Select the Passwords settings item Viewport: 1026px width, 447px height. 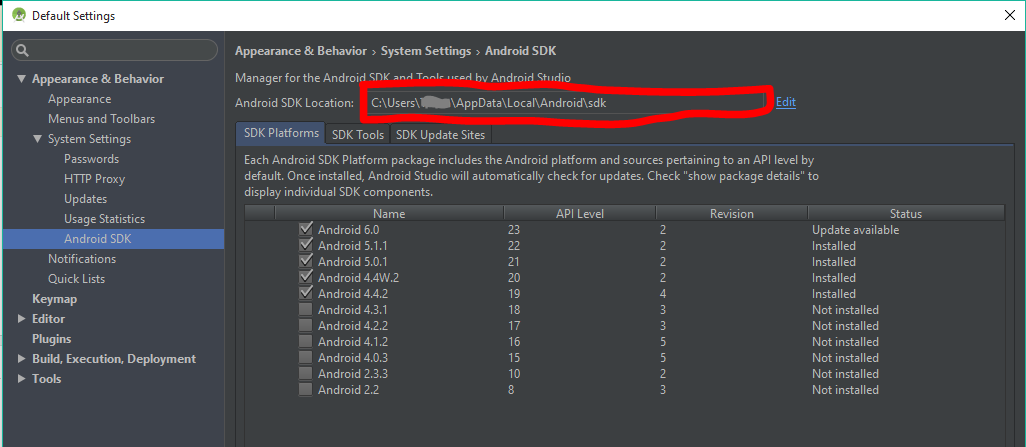tap(92, 159)
